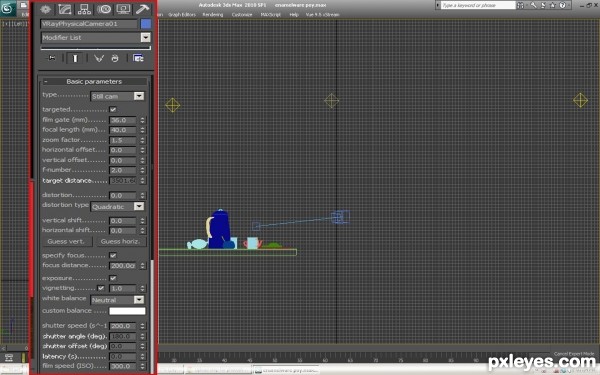Open white balance dropdown showing Neutral
The image size is (600, 375).
(x=117, y=300)
